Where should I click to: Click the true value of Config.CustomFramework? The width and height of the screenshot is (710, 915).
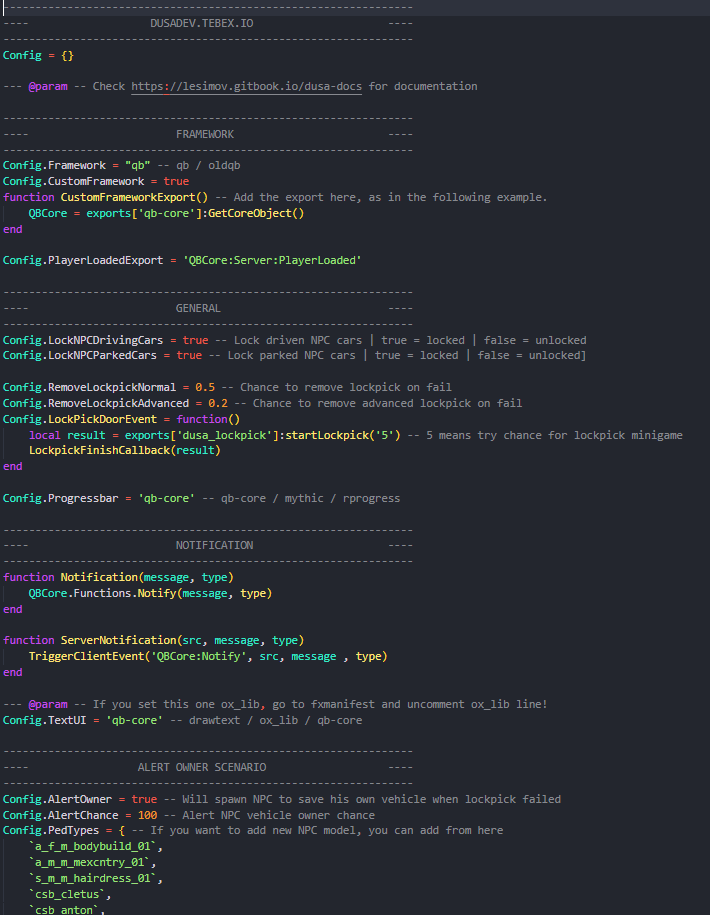pos(175,181)
